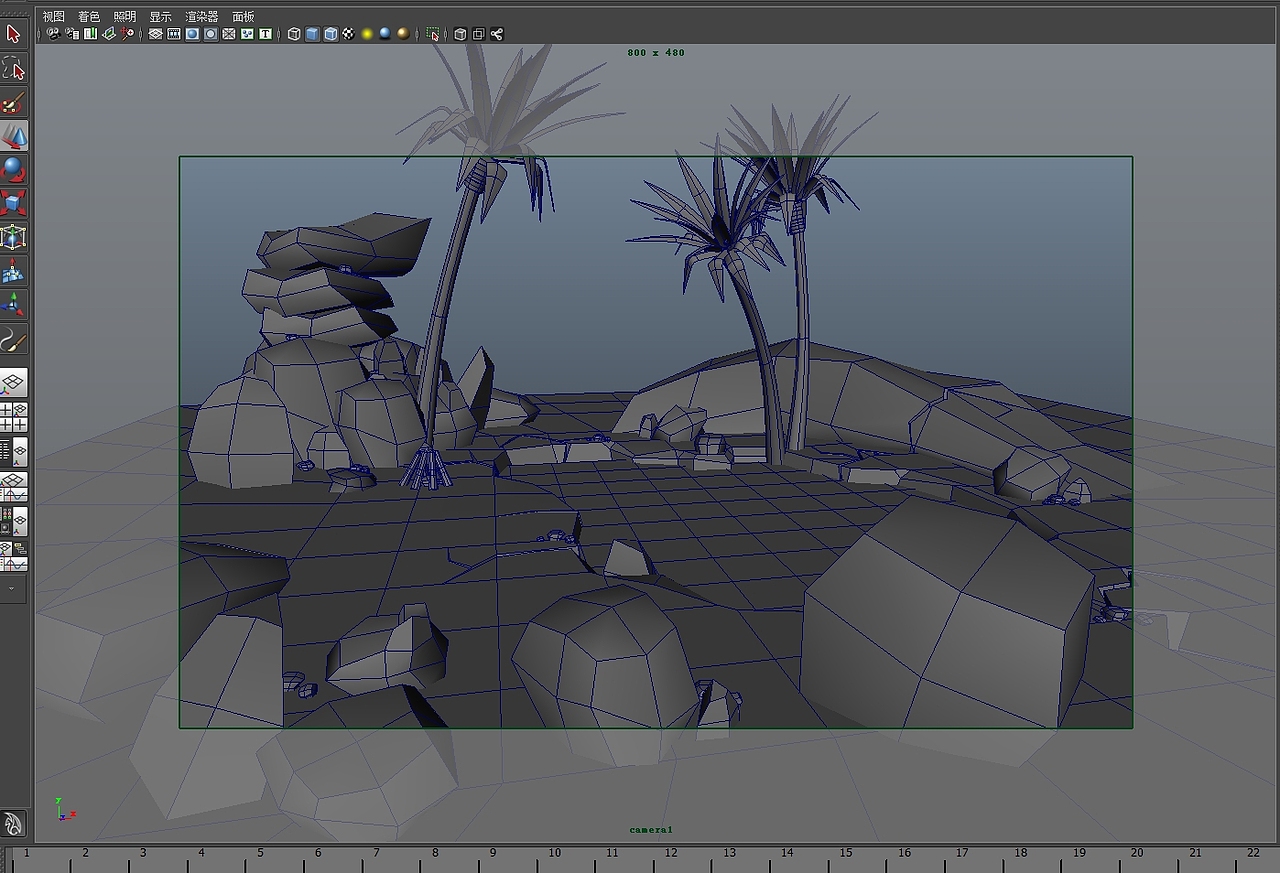
Task: Toggle the Film Gate display
Action: click(173, 34)
